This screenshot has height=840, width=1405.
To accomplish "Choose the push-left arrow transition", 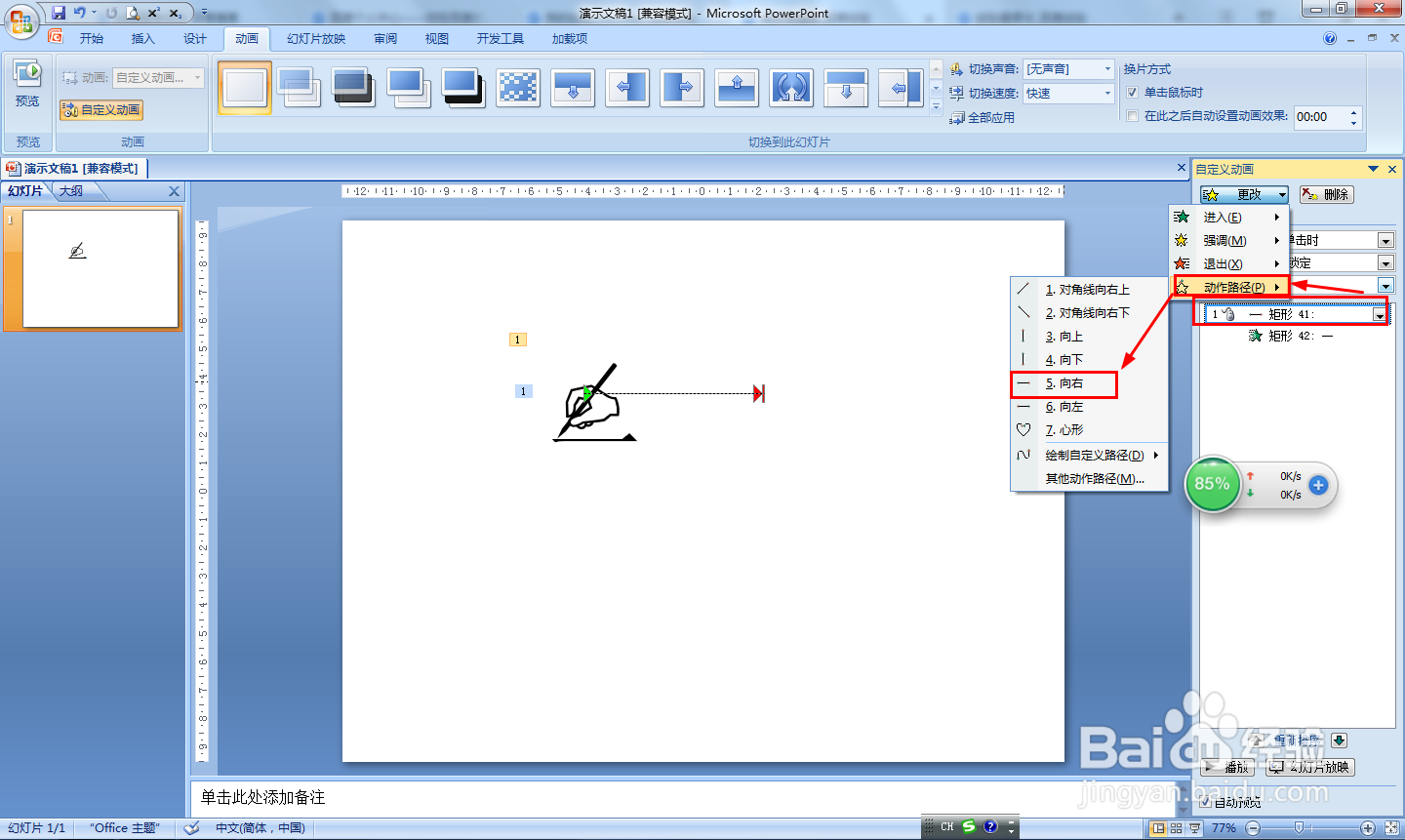I will point(627,88).
